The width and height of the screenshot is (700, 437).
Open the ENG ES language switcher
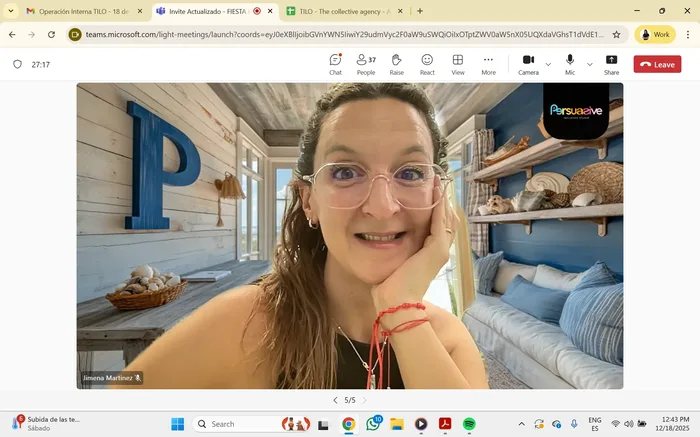594,424
